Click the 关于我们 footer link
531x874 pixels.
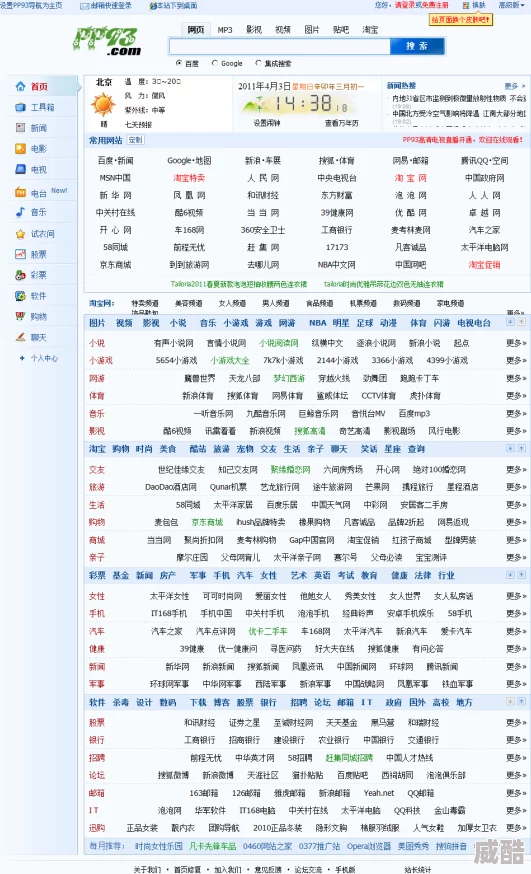point(147,869)
